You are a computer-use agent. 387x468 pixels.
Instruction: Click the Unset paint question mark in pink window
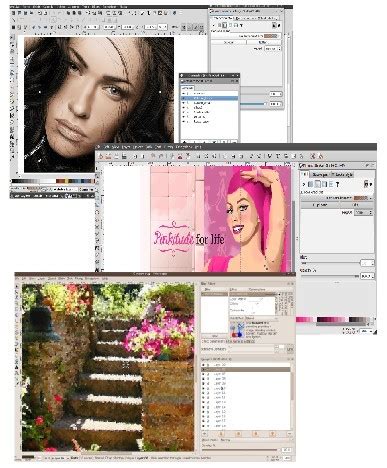tap(337, 184)
